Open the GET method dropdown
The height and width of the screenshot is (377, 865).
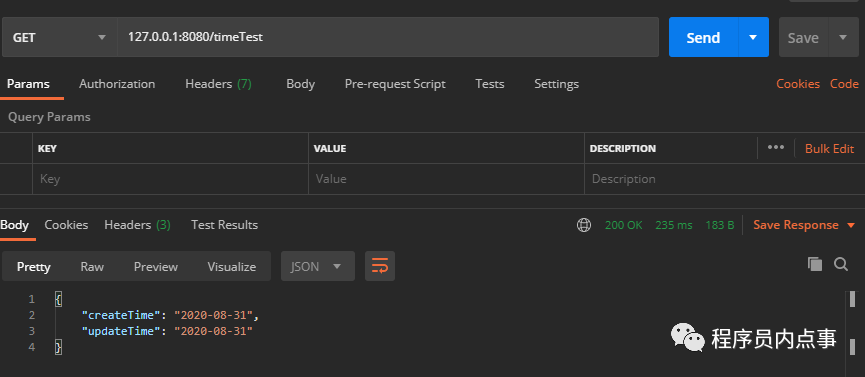[x=60, y=37]
